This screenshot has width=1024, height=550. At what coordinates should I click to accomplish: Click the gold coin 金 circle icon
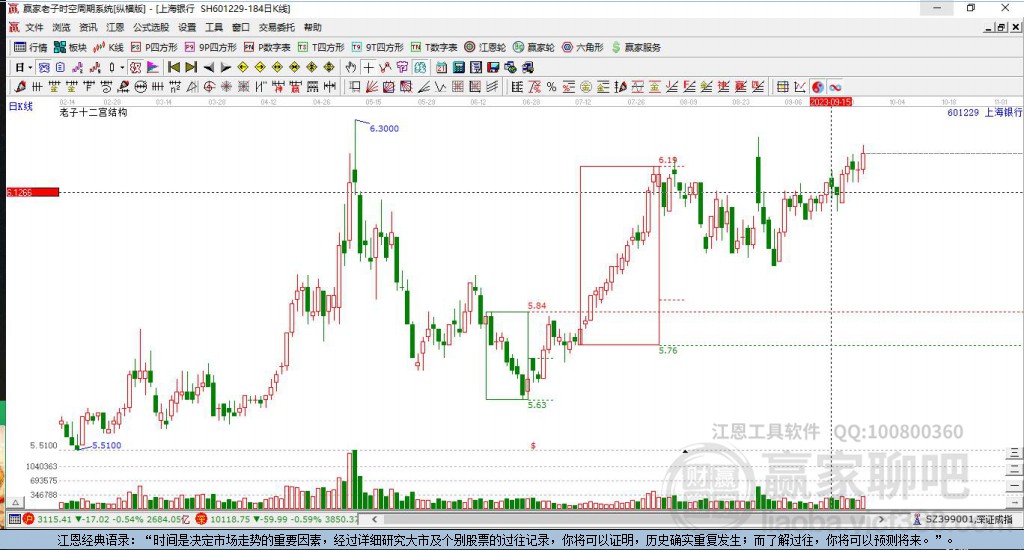point(586,87)
